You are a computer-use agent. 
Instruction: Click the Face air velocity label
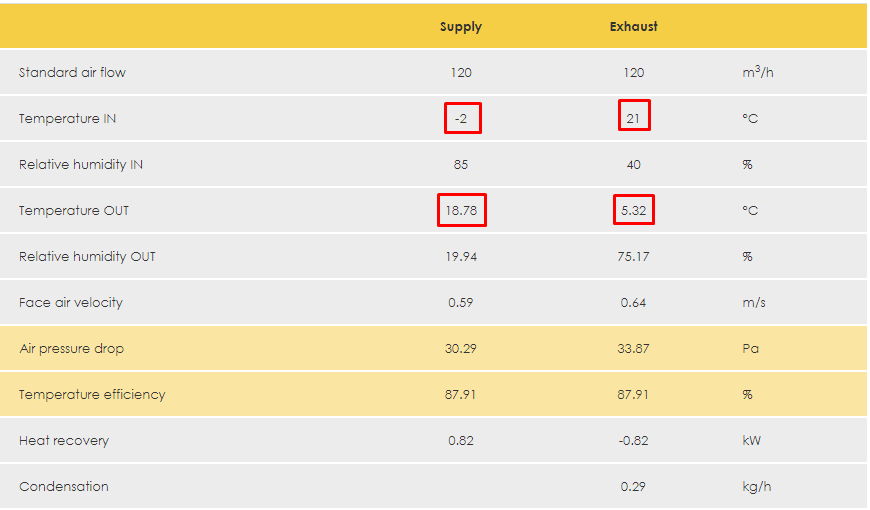(71, 303)
